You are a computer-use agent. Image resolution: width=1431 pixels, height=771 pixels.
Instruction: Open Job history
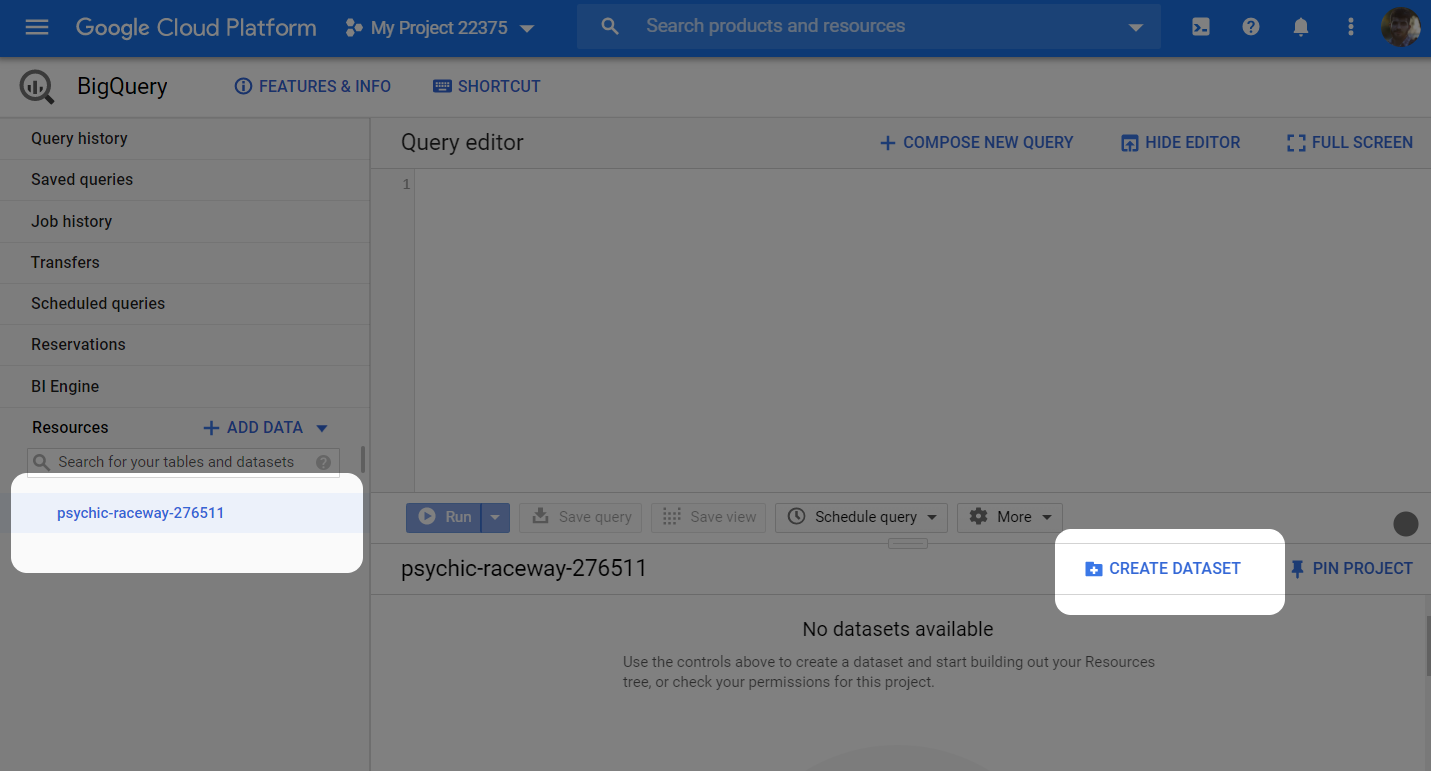(x=185, y=222)
